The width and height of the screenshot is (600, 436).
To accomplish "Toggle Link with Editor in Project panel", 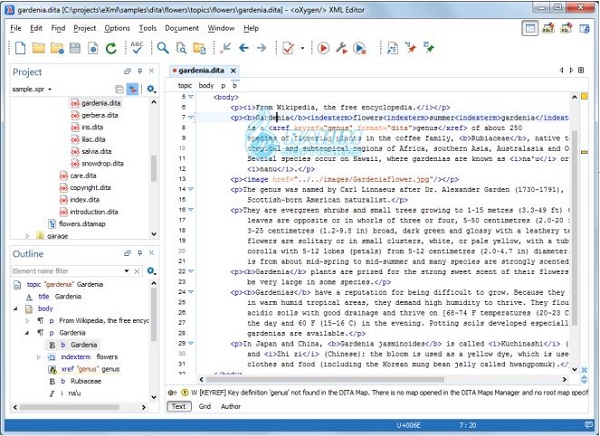I will click(132, 89).
